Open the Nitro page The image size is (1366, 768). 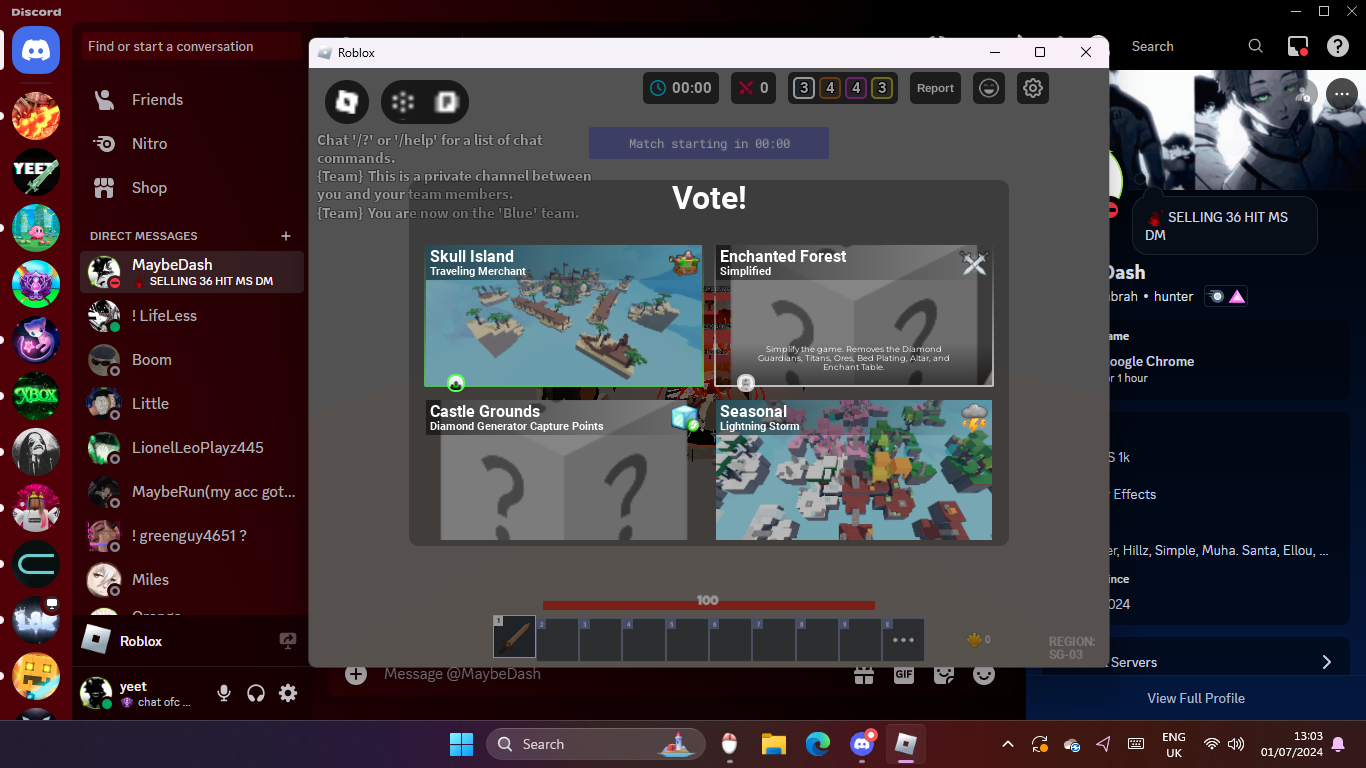(x=192, y=144)
